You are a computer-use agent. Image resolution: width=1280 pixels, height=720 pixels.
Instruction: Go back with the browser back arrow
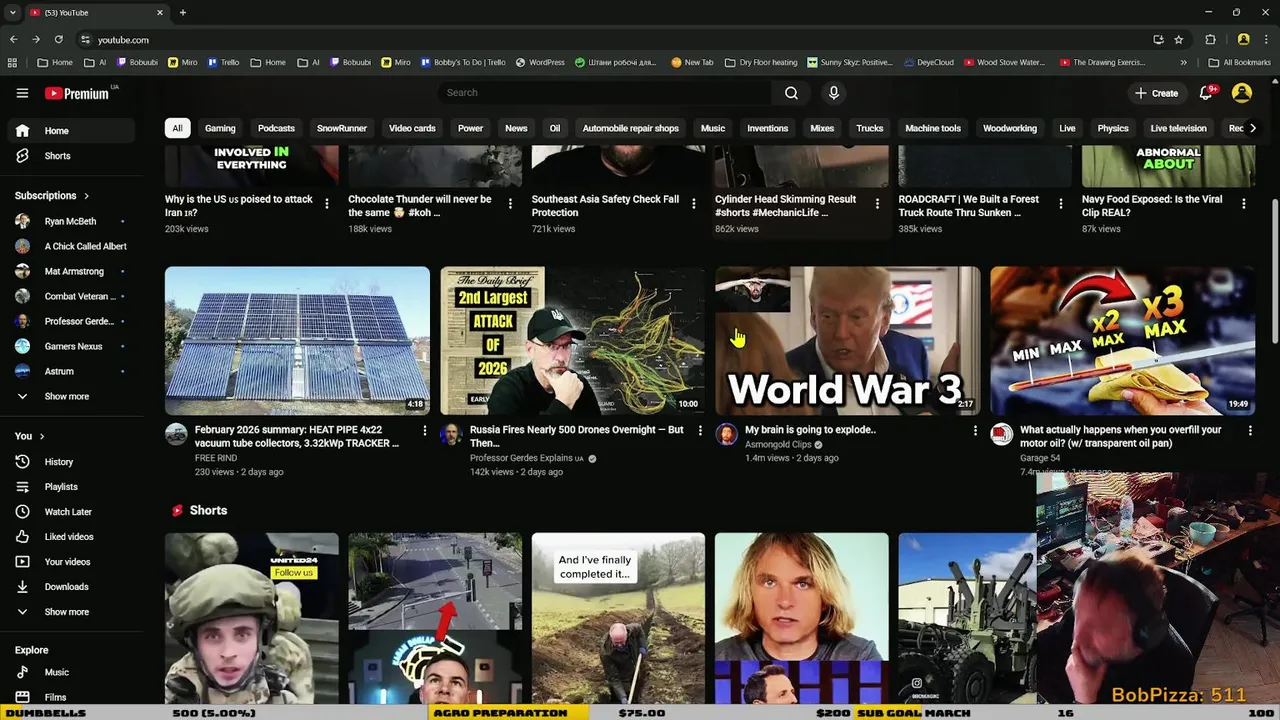pos(13,39)
